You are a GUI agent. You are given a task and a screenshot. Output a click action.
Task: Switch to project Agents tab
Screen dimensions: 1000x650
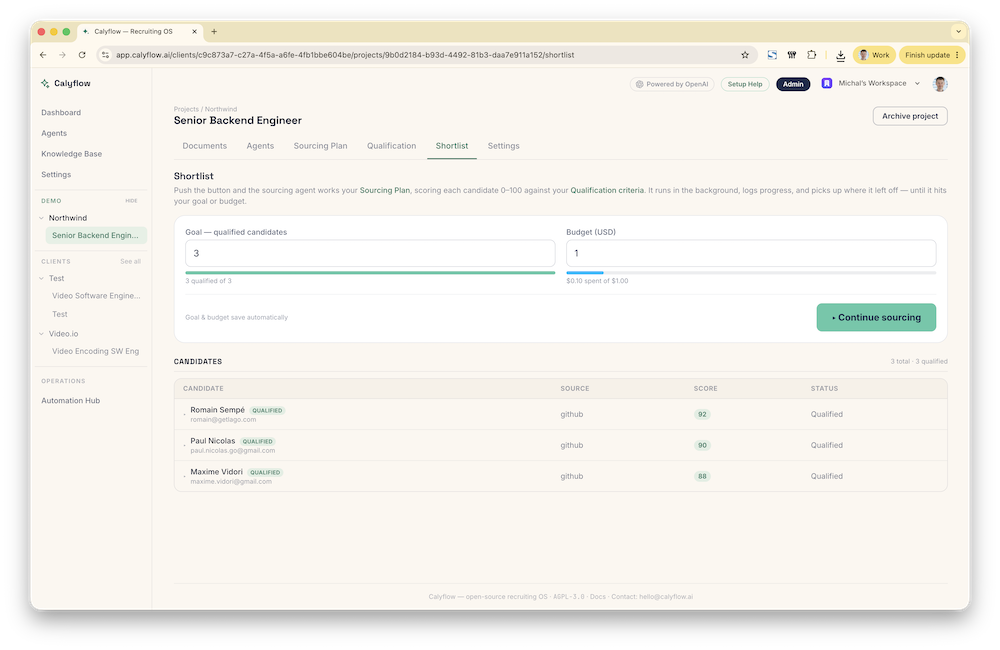coord(260,146)
